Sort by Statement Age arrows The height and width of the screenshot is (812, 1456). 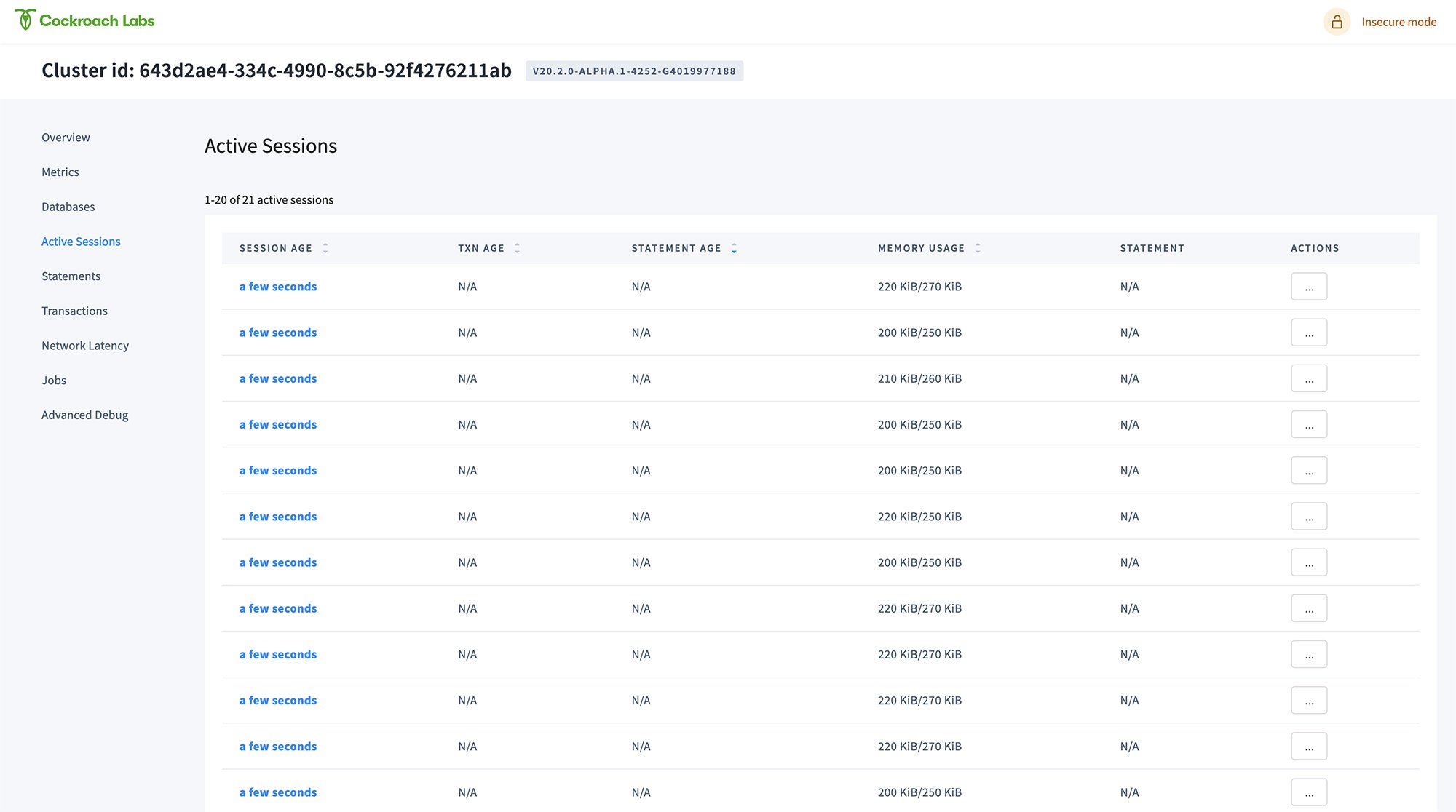(734, 248)
